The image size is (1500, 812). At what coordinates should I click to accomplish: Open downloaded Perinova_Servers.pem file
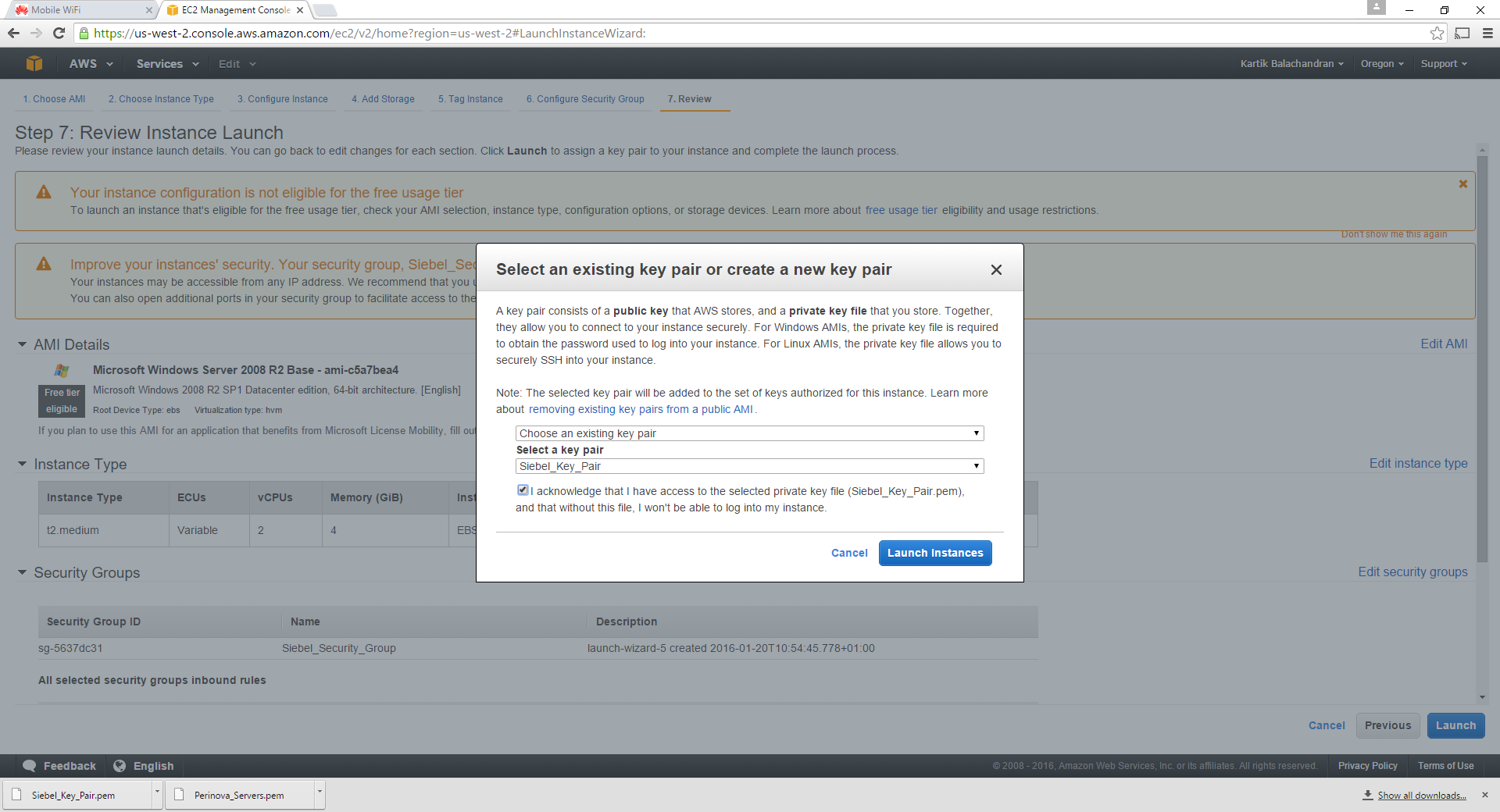point(240,795)
